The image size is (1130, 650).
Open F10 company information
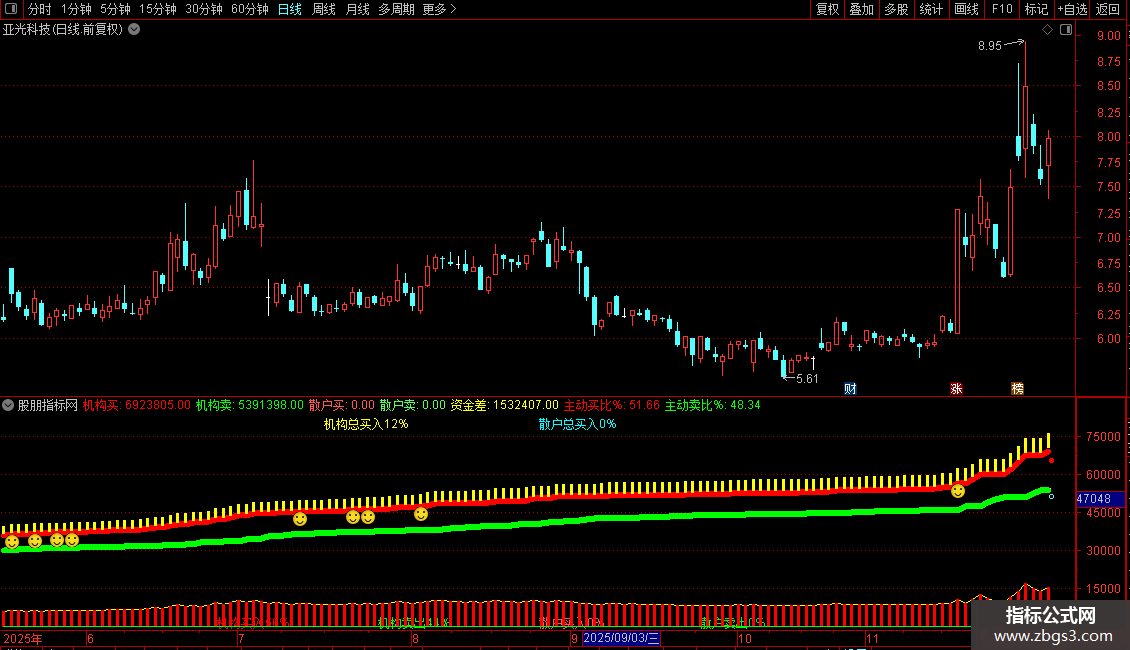1001,9
